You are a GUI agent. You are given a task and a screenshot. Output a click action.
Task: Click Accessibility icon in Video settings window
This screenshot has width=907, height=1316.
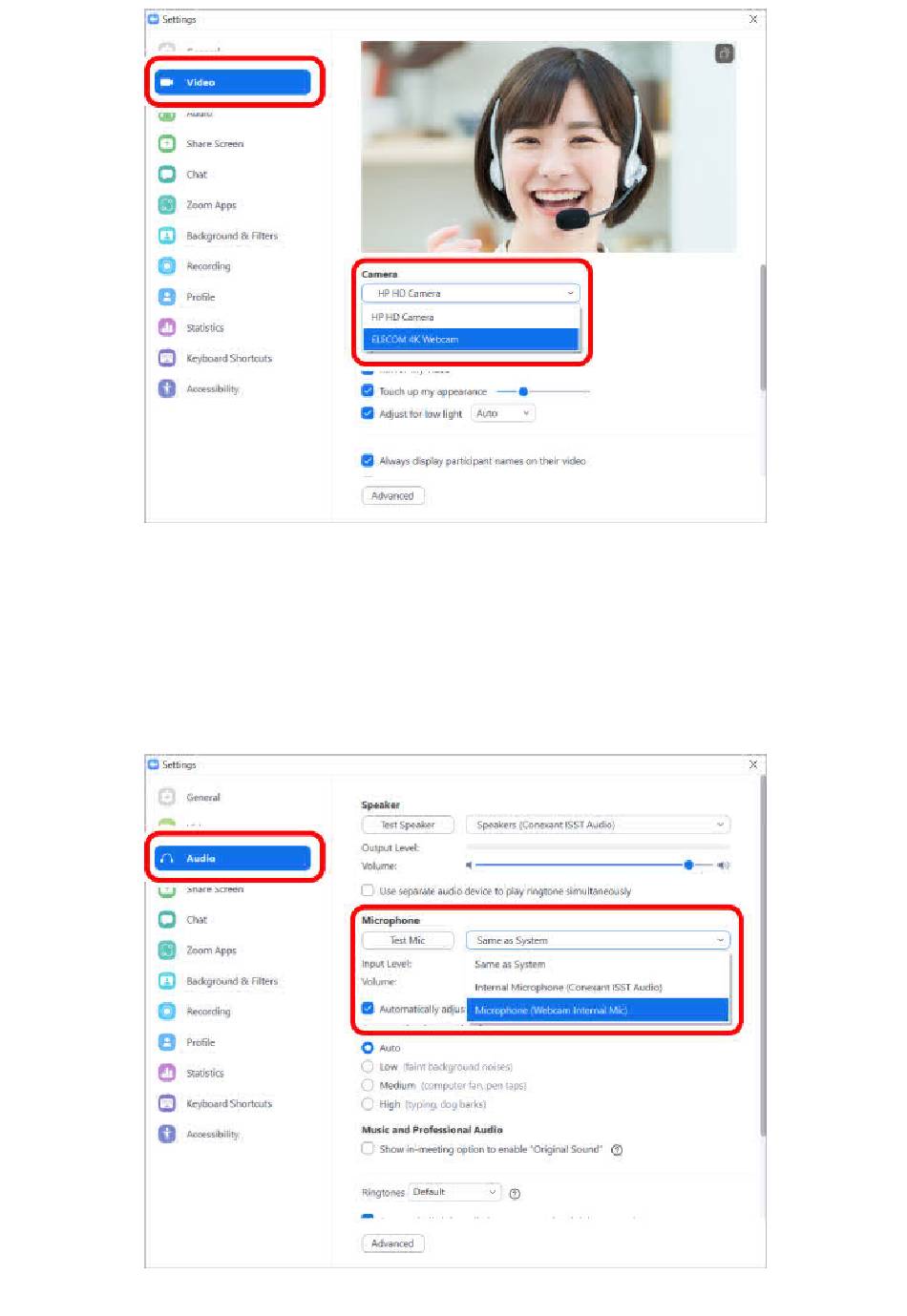167,388
